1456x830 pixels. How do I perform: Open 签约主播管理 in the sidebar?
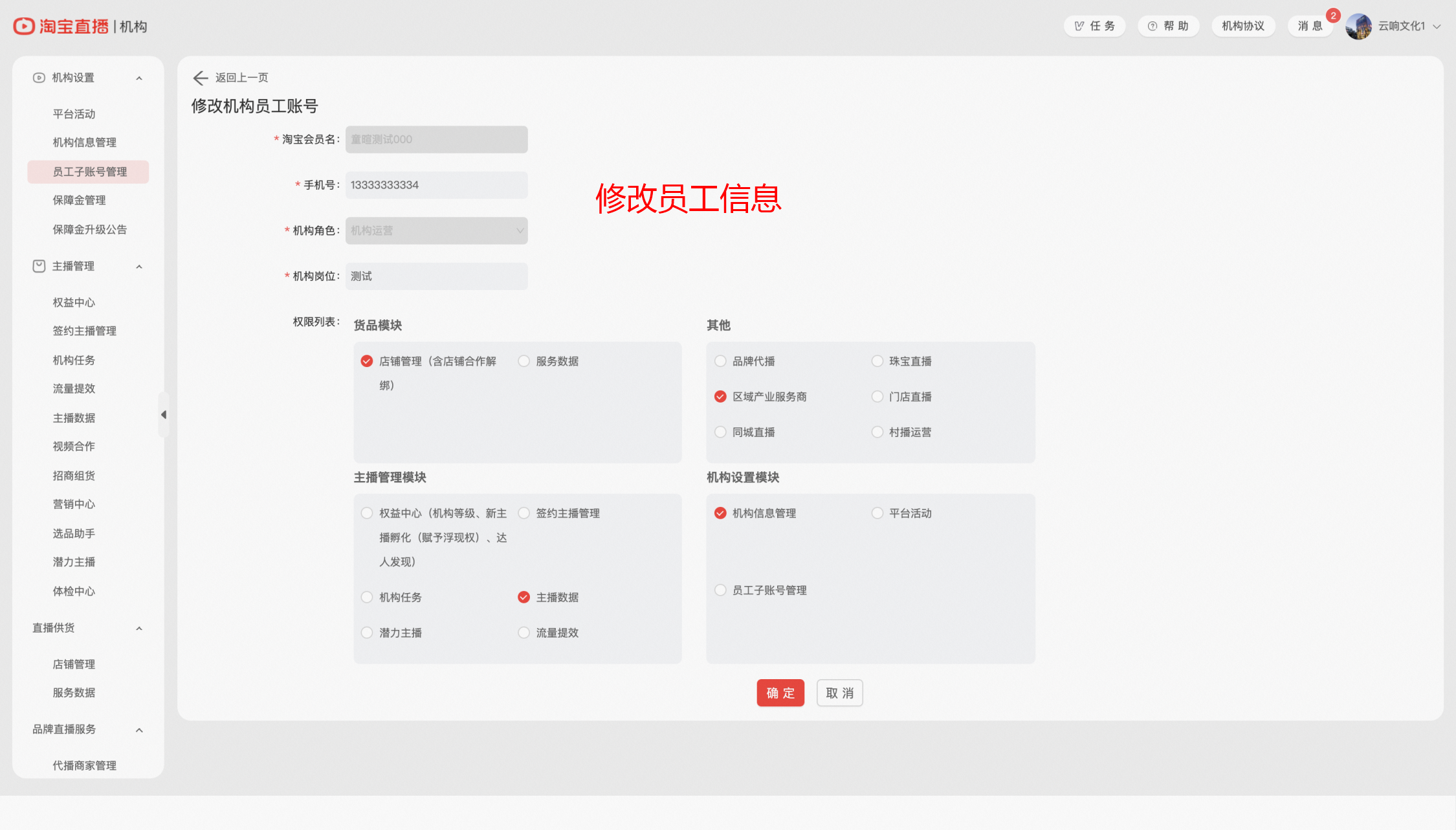(85, 331)
